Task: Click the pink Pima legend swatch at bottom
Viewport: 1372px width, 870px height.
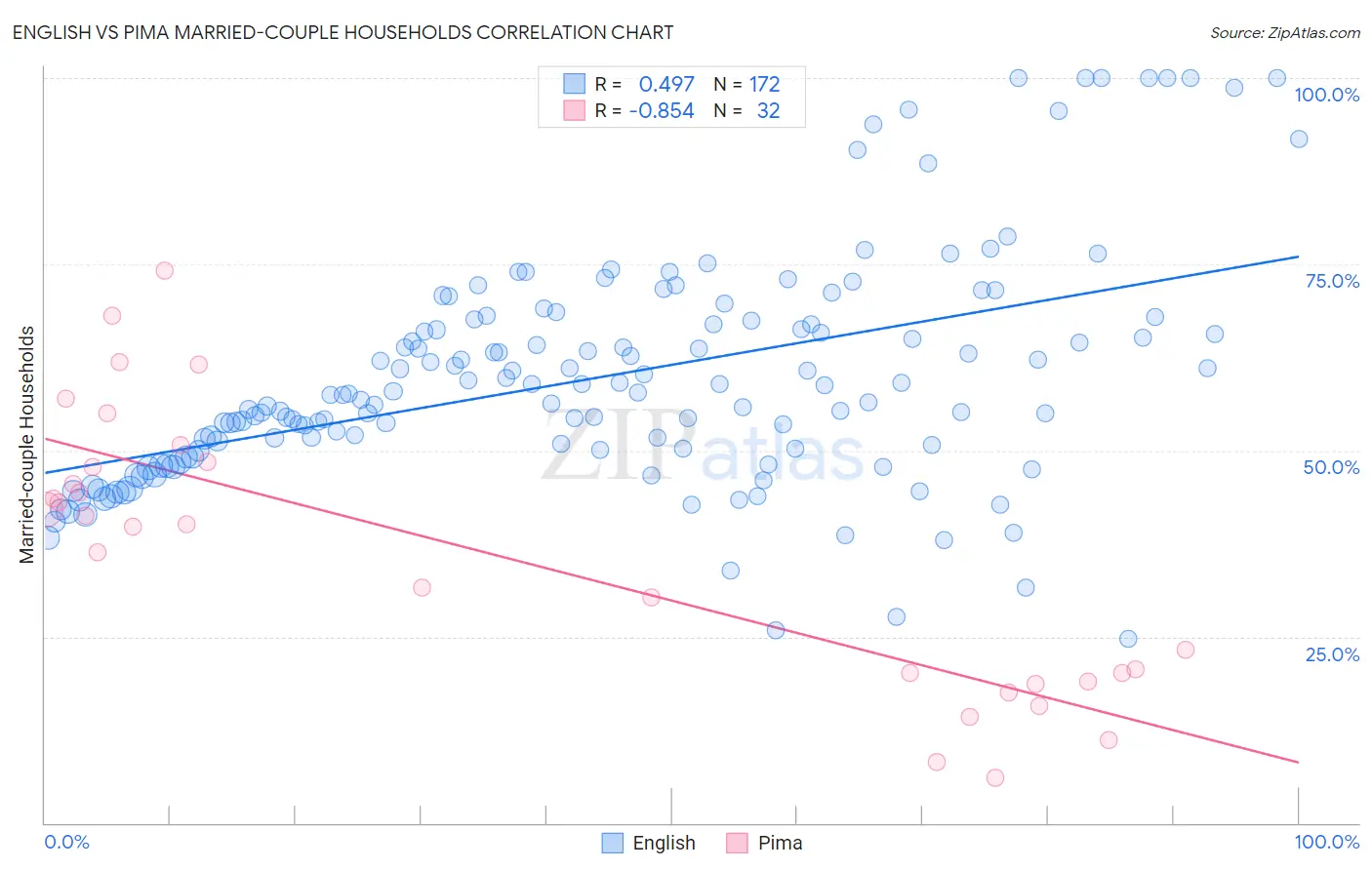Action: coord(737,844)
